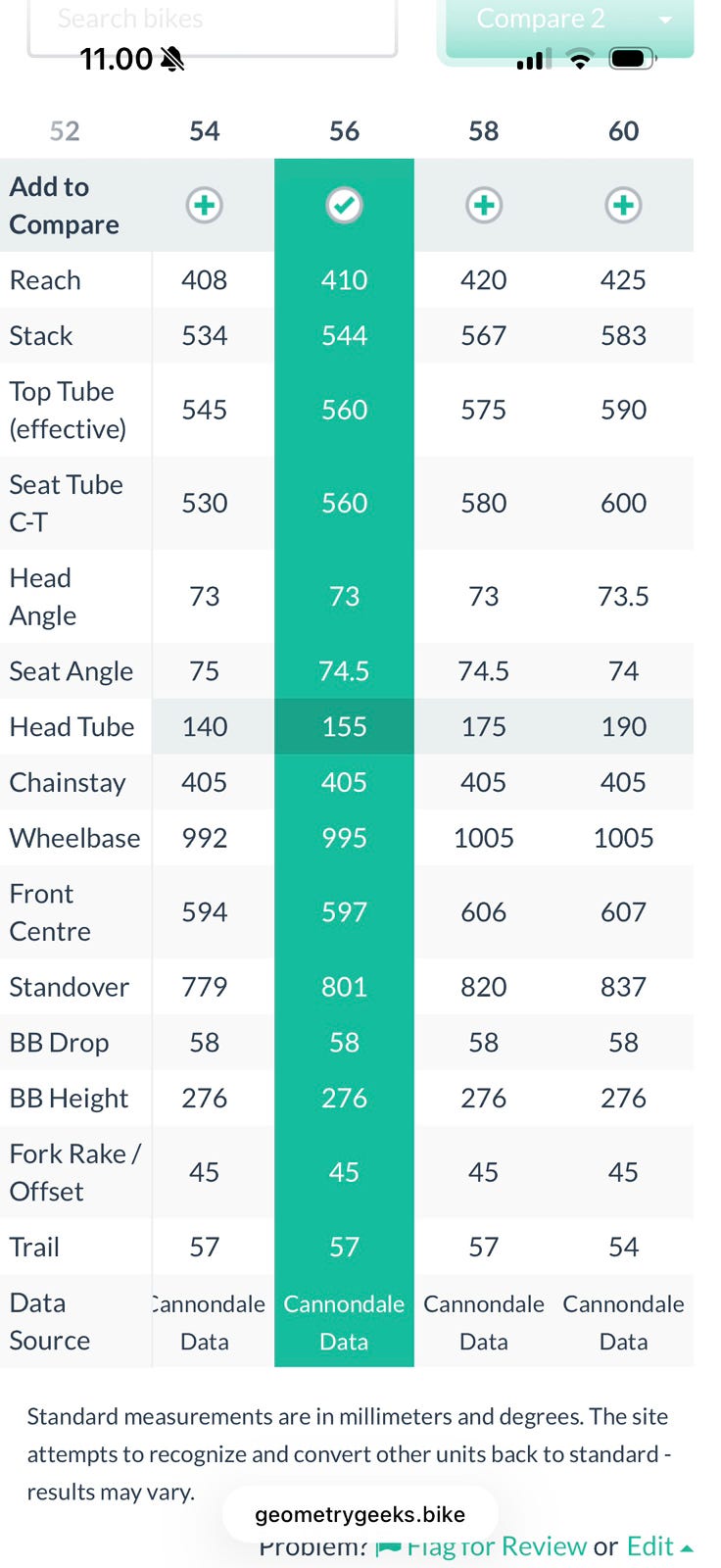Image resolution: width=721 pixels, height=1568 pixels.
Task: Expand the Edit menu arrow
Action: 687,1548
